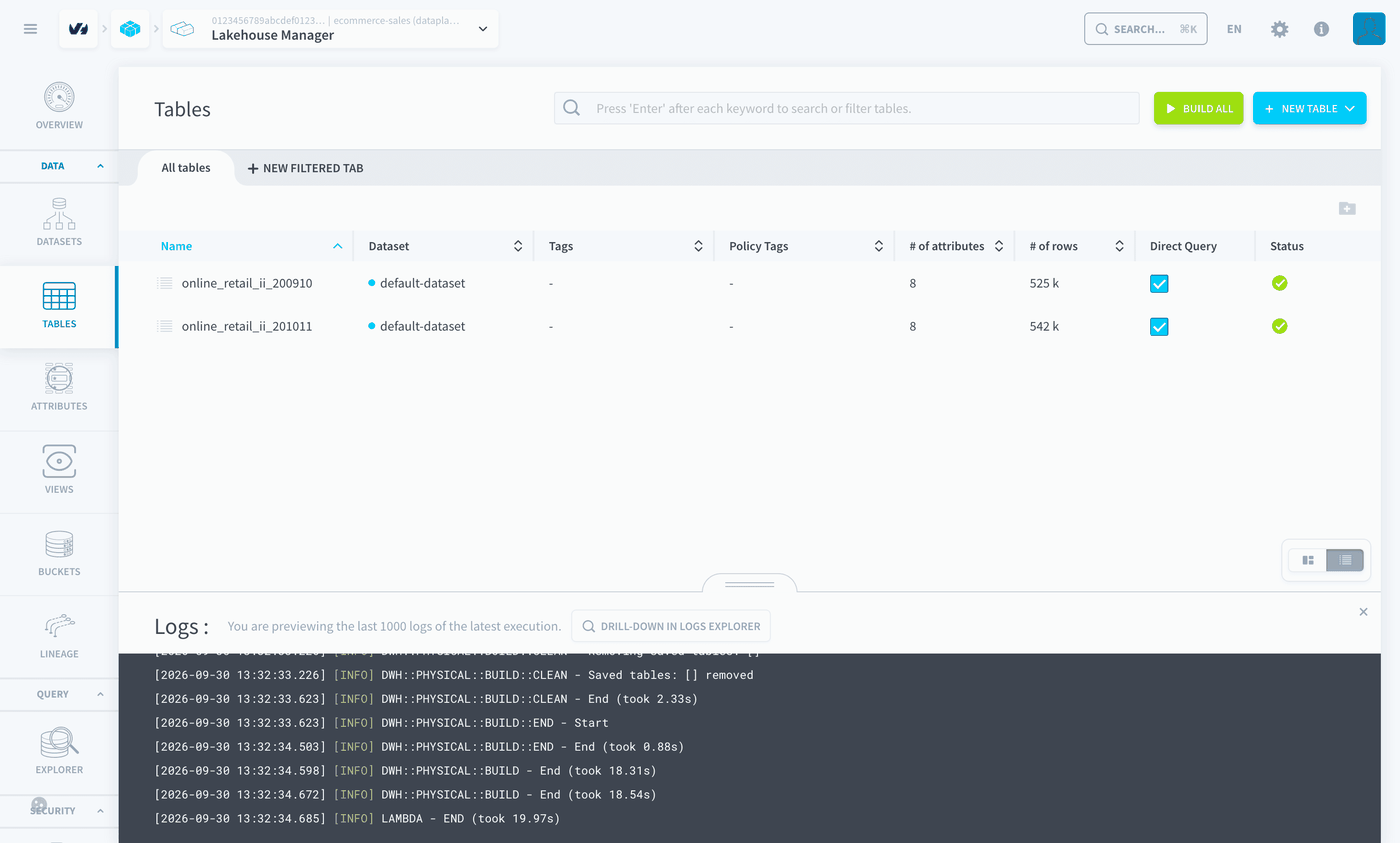The width and height of the screenshot is (1400, 843).
Task: Expand the New Table dropdown arrow
Action: point(1350,108)
